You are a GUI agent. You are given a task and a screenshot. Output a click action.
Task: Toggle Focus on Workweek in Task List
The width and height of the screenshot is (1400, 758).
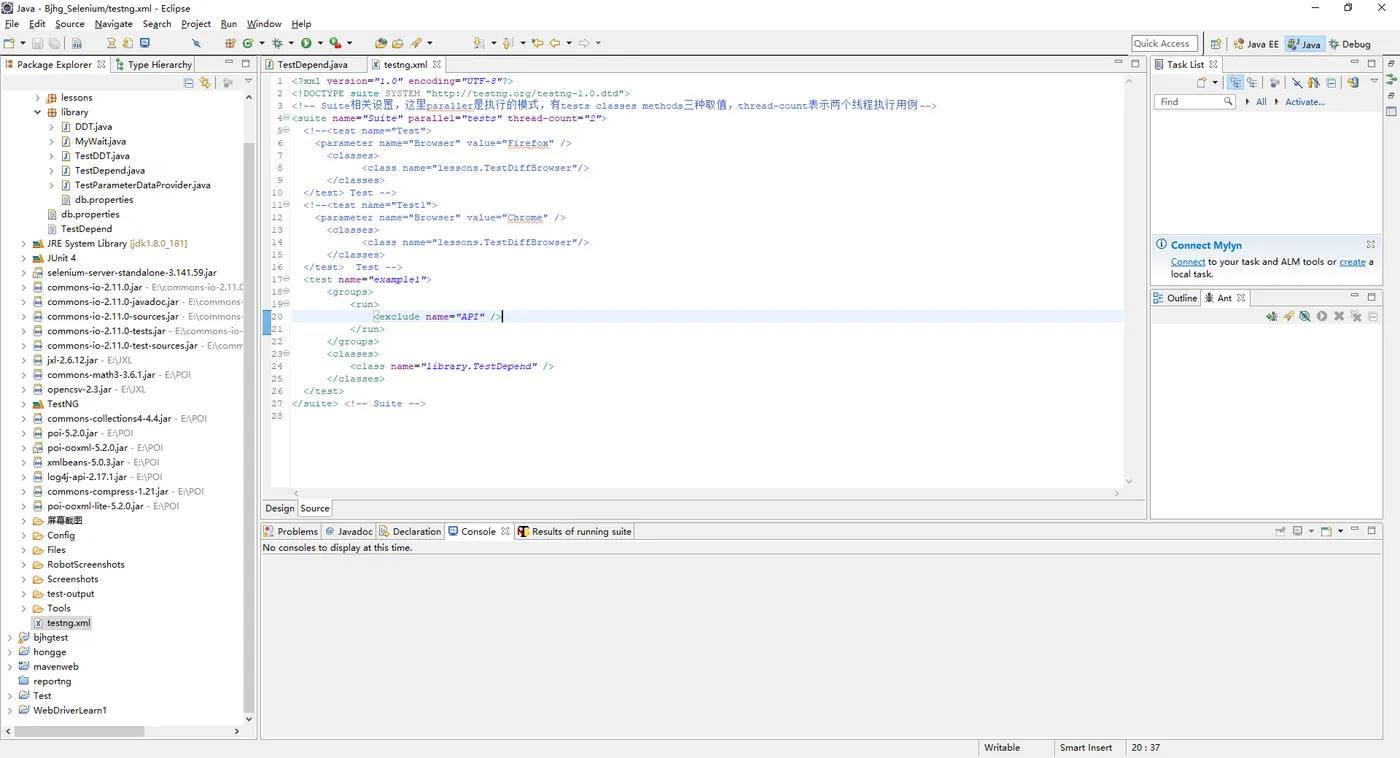tap(1274, 83)
